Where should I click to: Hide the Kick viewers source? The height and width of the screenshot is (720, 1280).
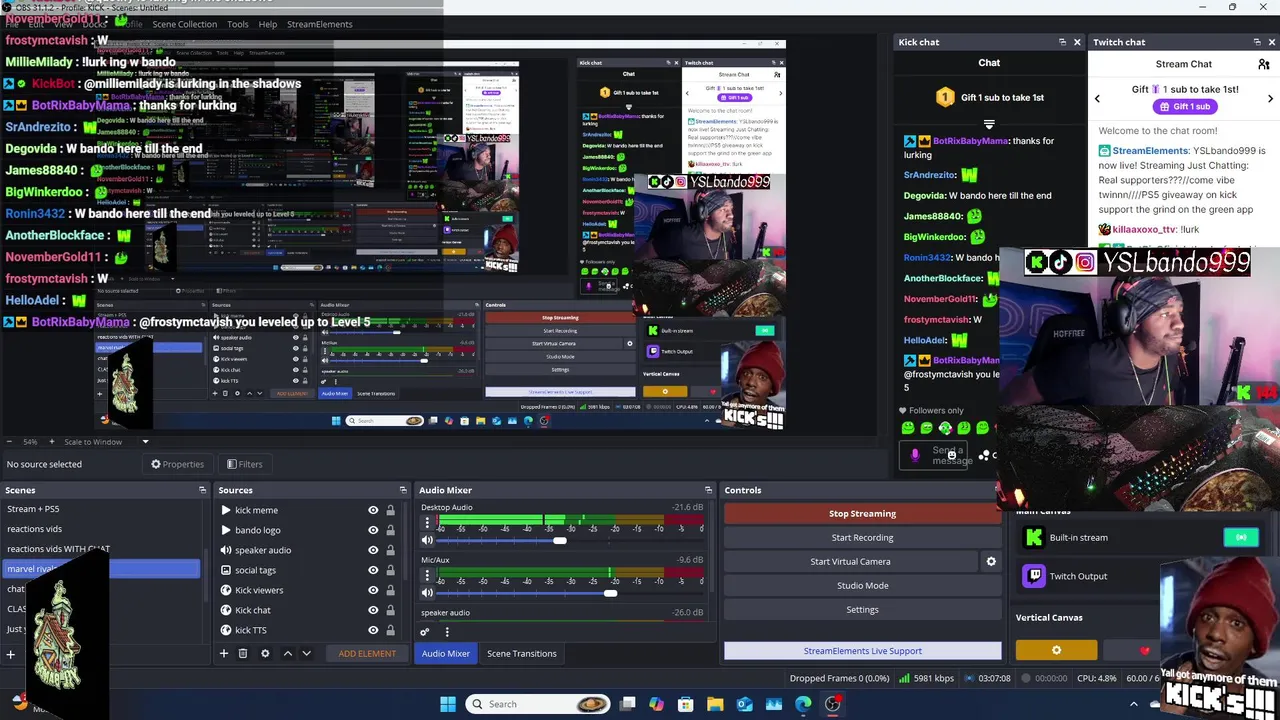pos(373,590)
